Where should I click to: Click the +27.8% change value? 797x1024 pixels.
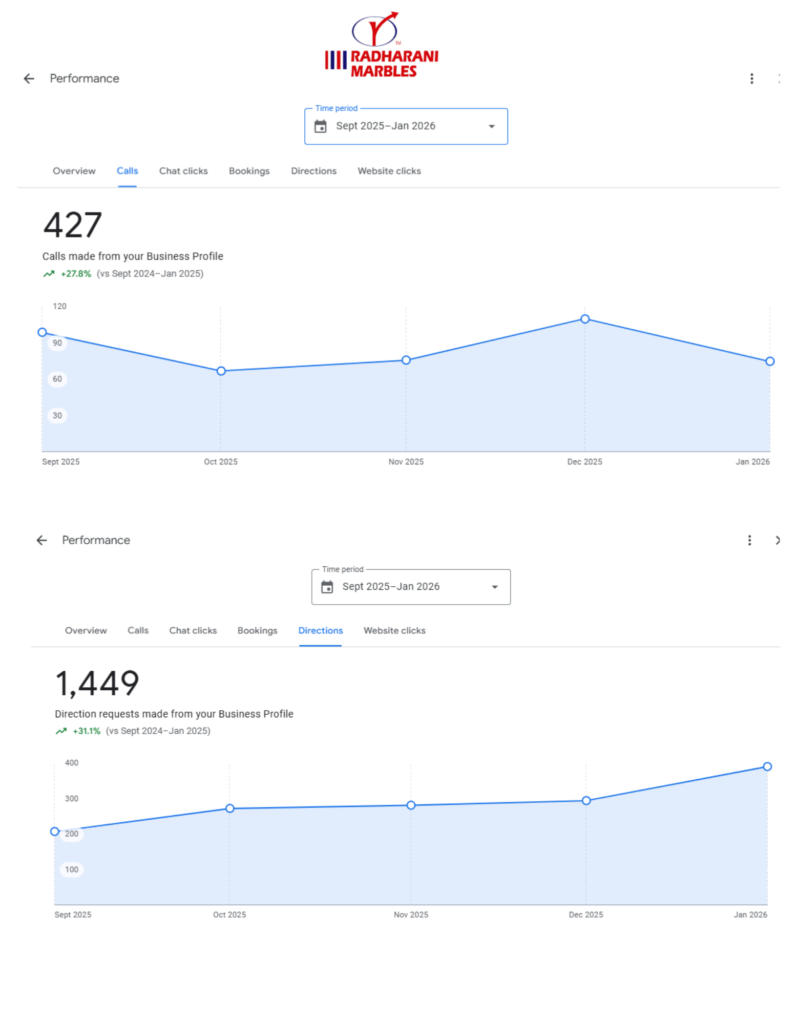[76, 274]
